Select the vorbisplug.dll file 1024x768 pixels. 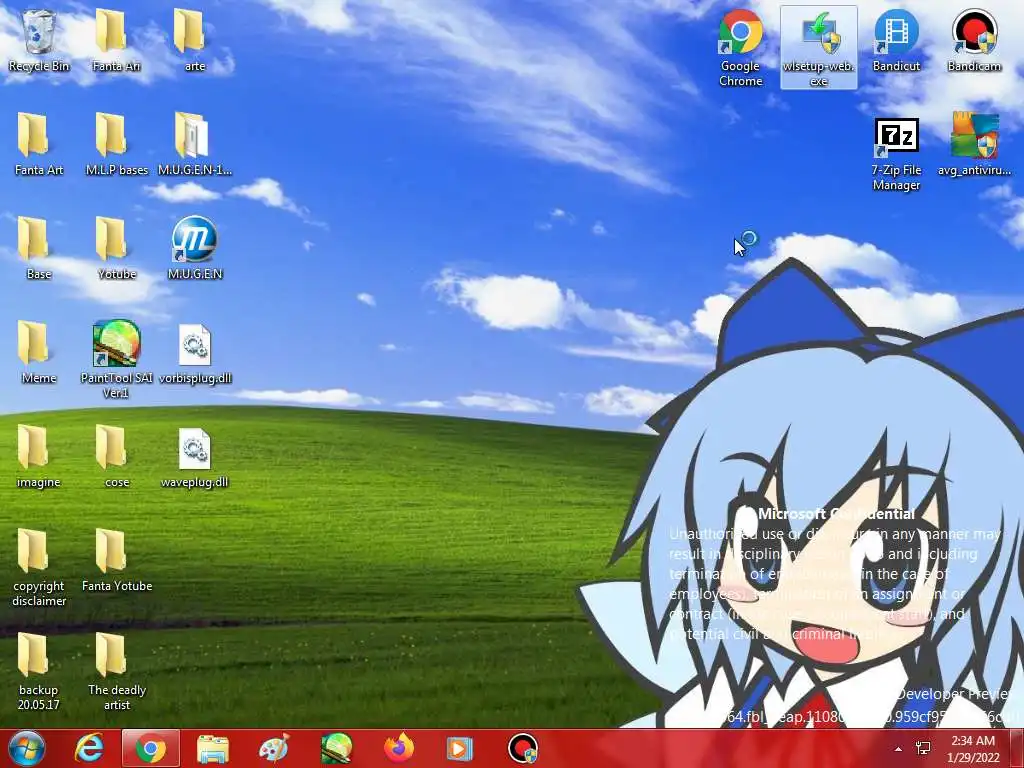click(x=194, y=353)
